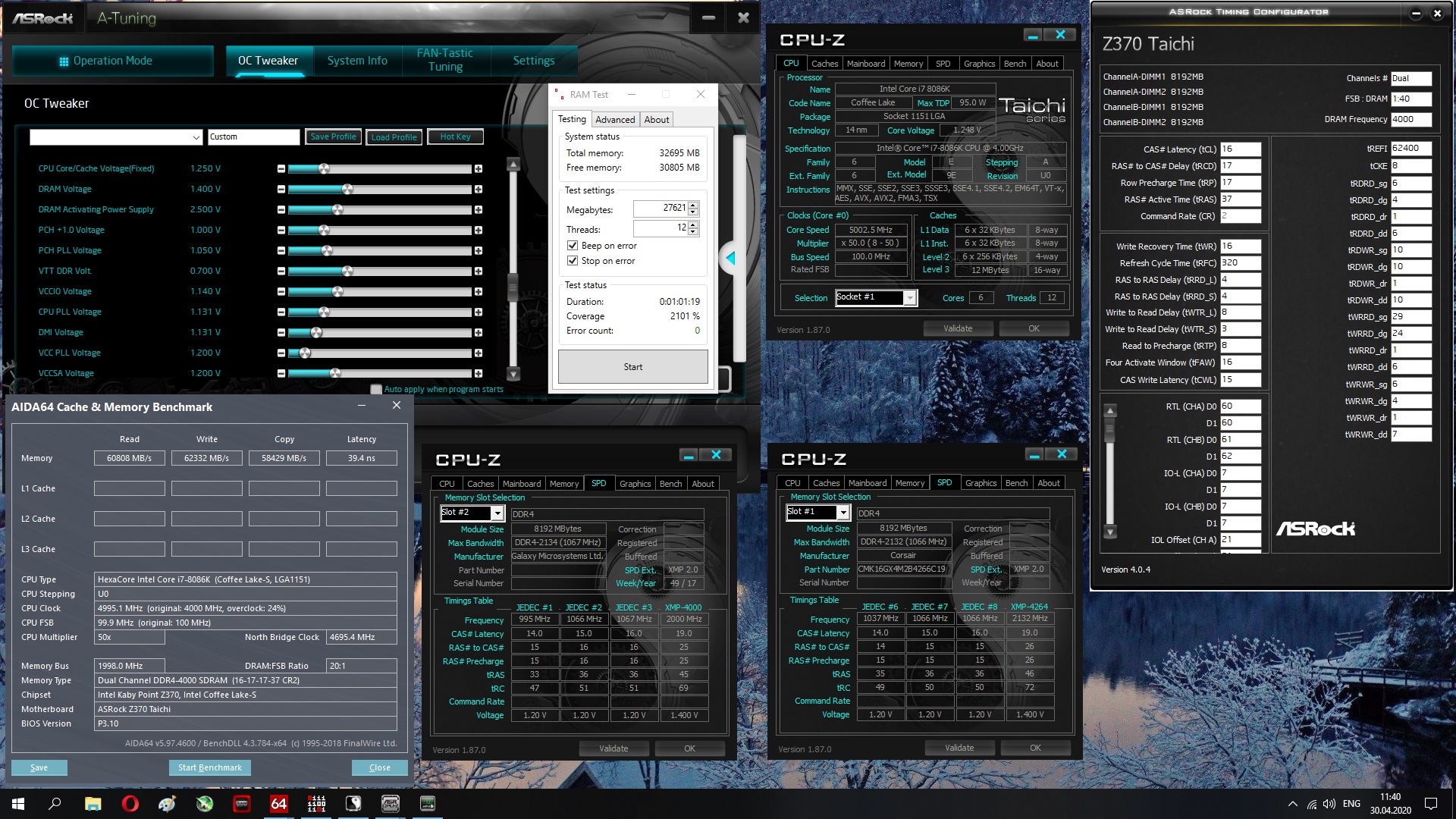Decrease DRAM Voltage with the minus icon

[x=281, y=190]
